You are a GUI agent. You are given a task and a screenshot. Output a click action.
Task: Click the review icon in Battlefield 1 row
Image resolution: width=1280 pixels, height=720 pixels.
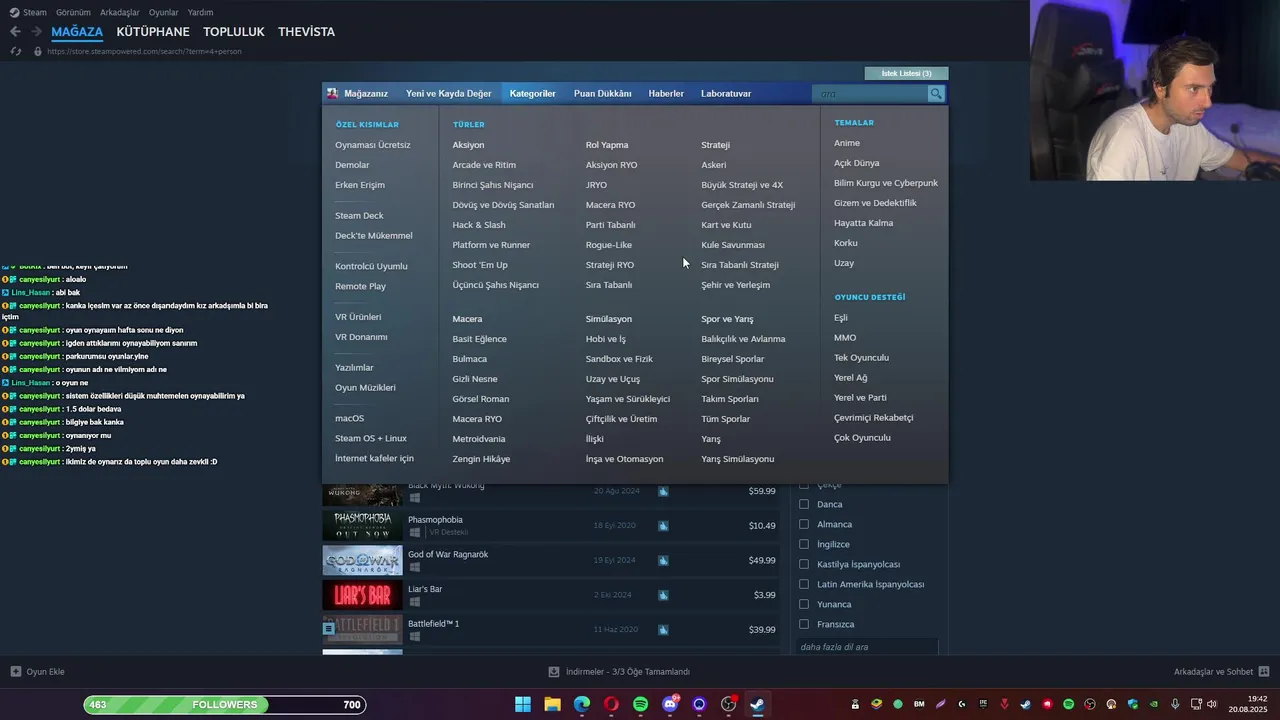pyautogui.click(x=663, y=629)
